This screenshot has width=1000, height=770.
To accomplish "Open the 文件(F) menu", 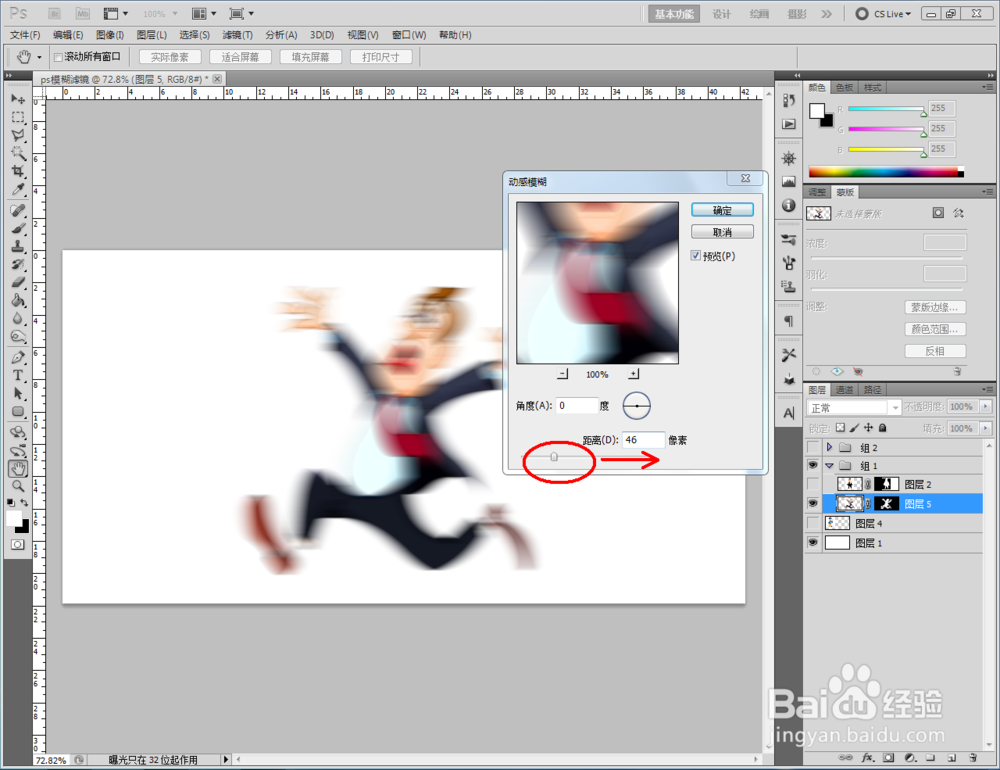I will tap(25, 35).
